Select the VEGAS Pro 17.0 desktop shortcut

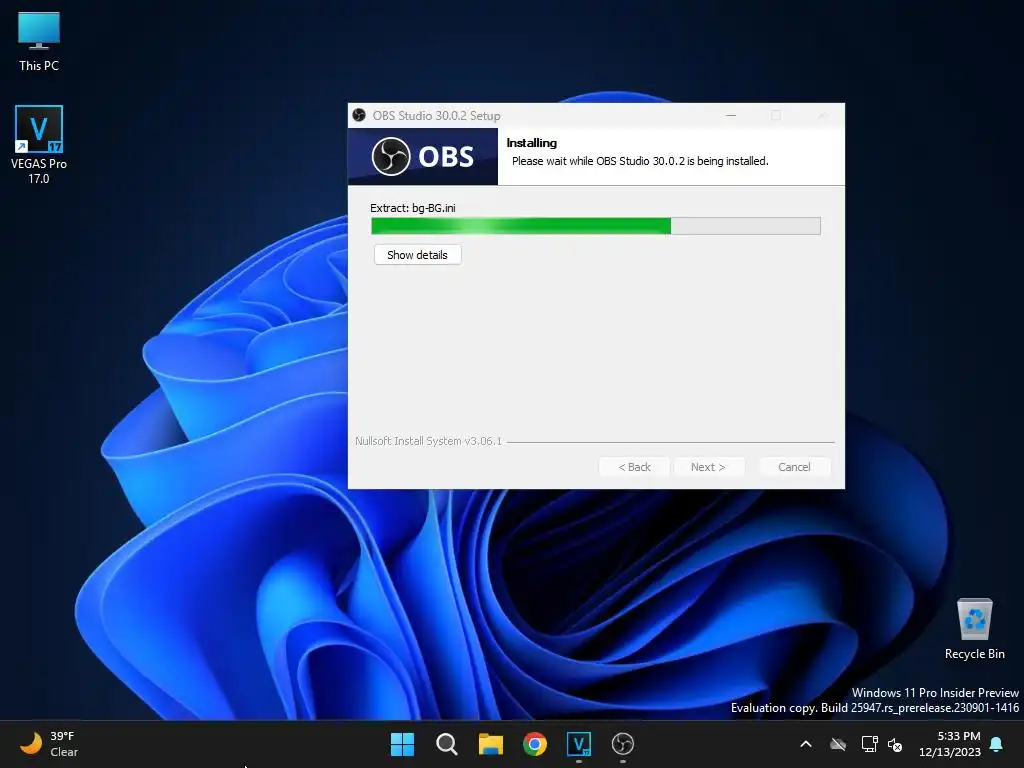pos(39,145)
